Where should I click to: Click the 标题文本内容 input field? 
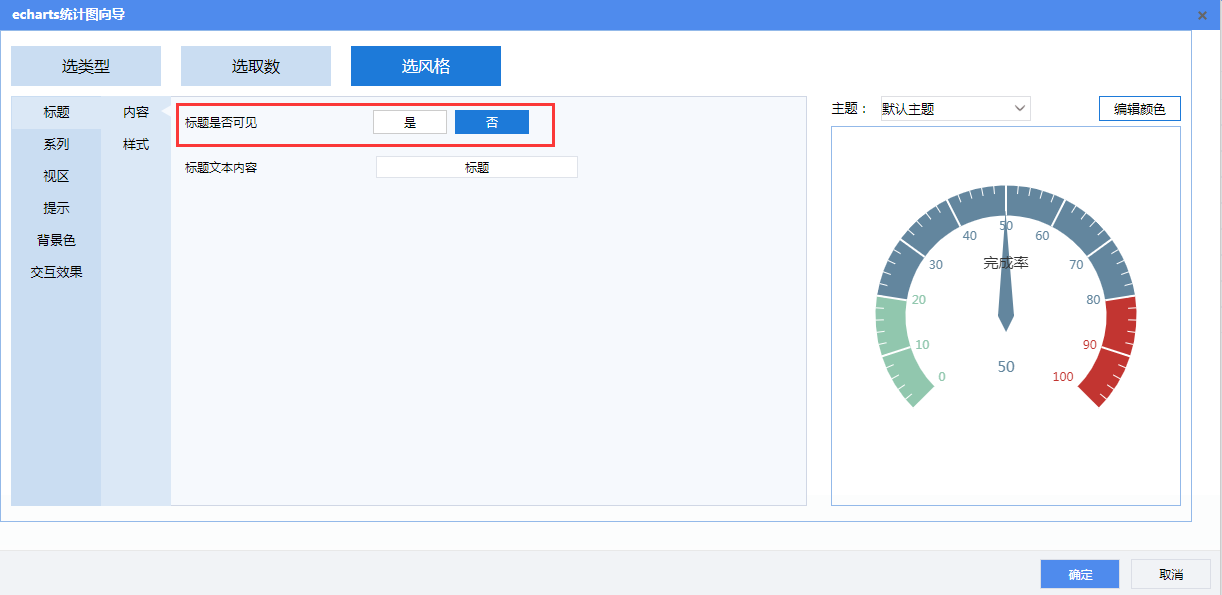(x=477, y=168)
